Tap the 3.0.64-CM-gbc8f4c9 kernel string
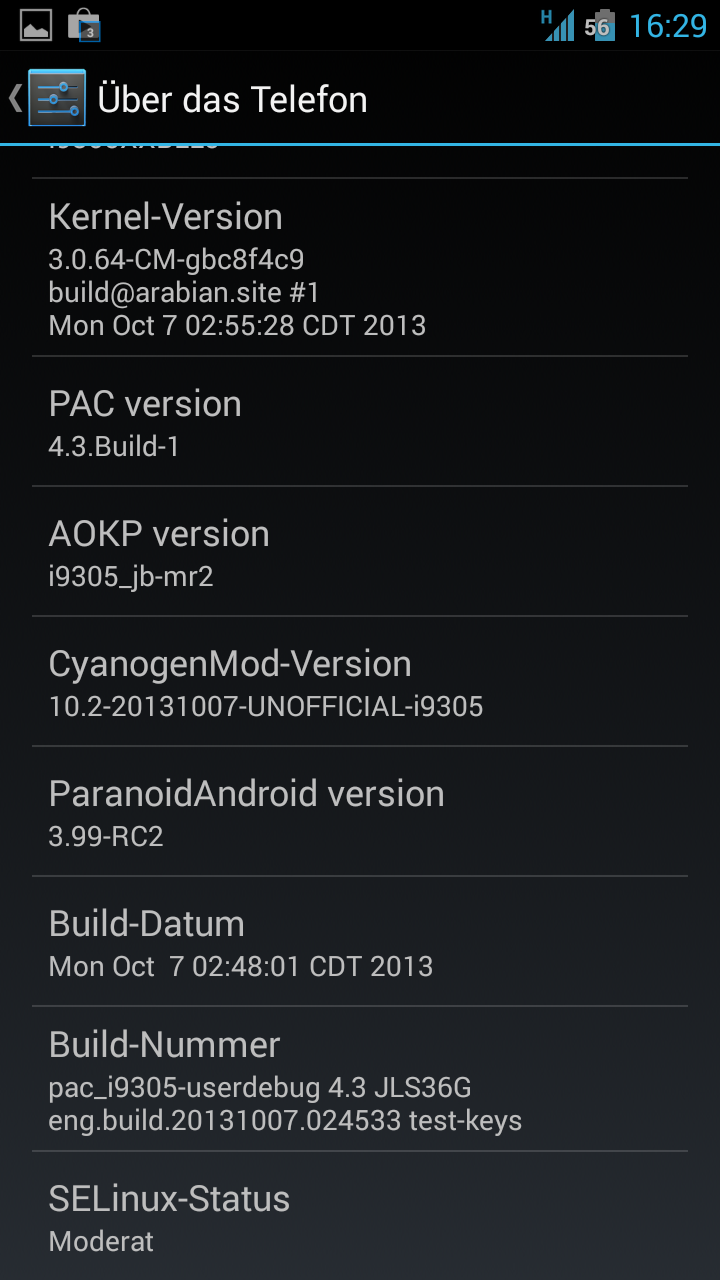 click(x=176, y=260)
